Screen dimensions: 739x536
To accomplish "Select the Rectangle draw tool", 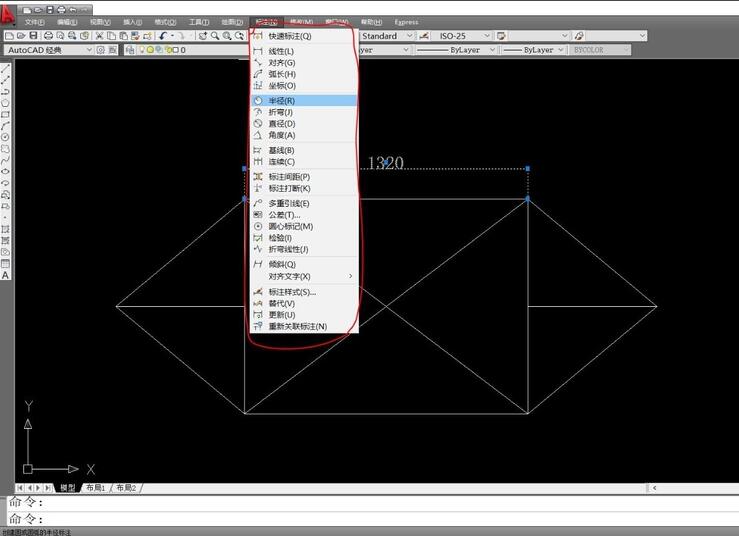I will point(5,115).
